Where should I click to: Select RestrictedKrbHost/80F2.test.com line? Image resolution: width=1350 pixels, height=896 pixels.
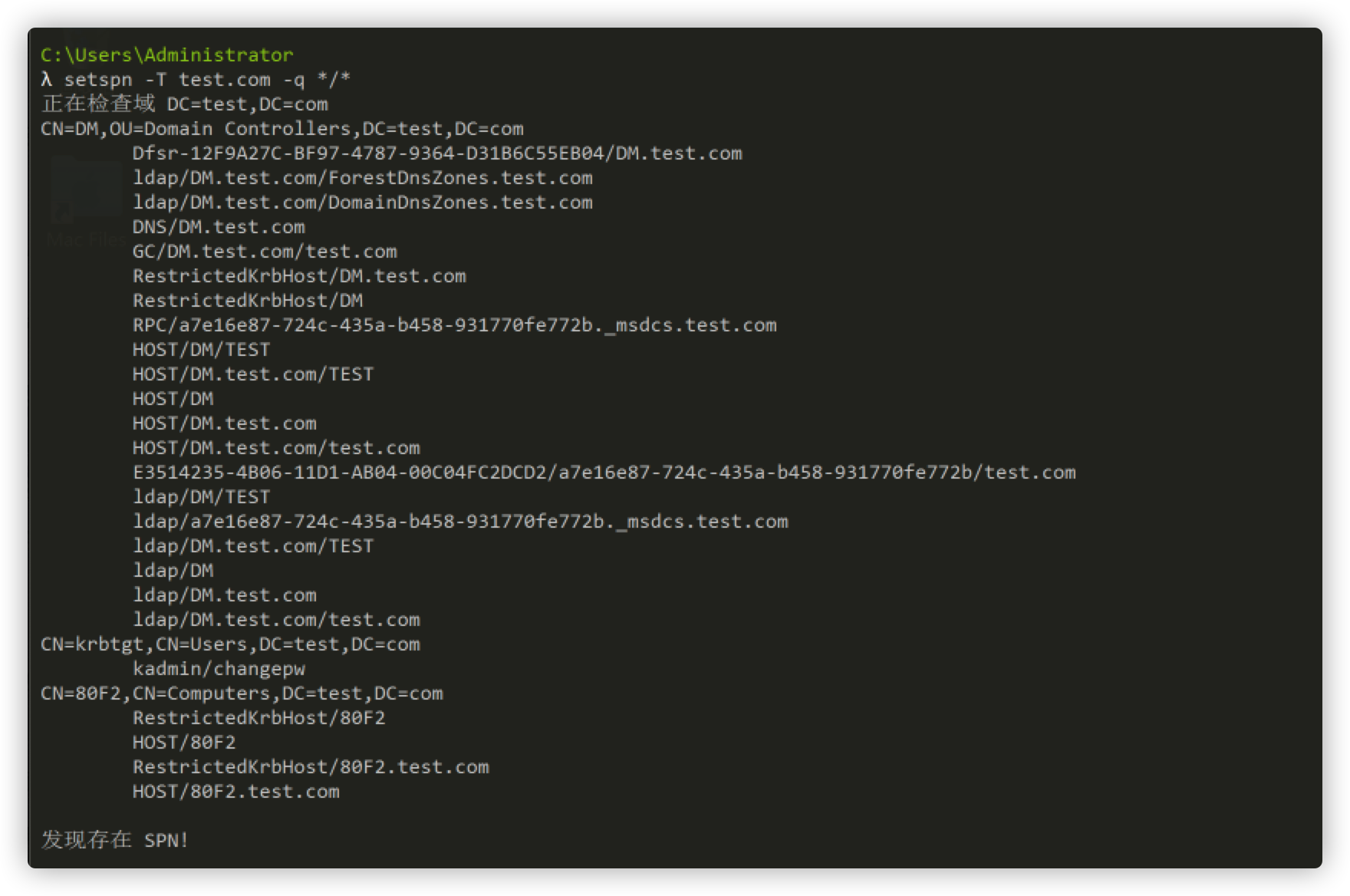[x=311, y=767]
